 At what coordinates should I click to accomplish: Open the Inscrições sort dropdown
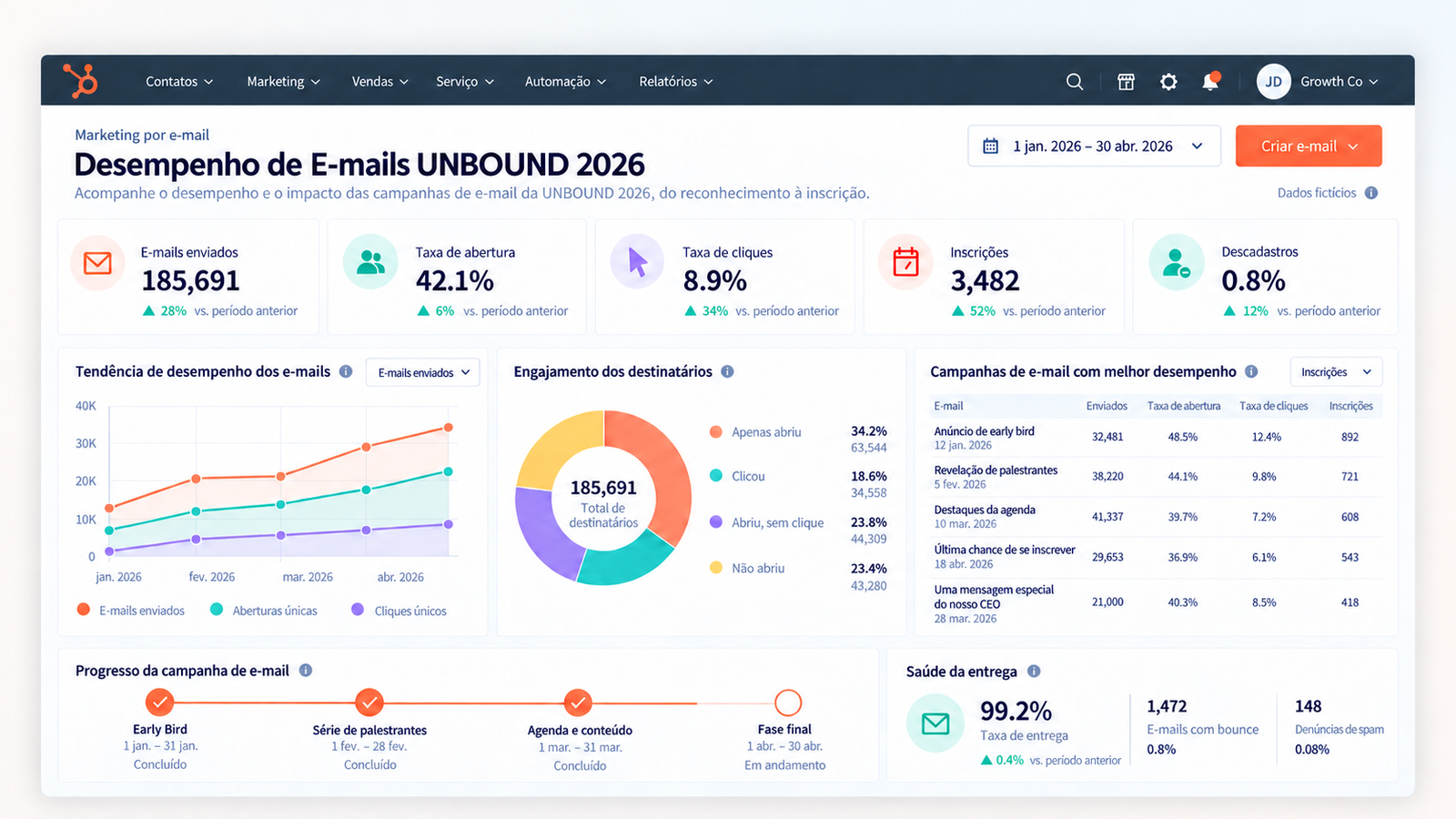click(1336, 372)
